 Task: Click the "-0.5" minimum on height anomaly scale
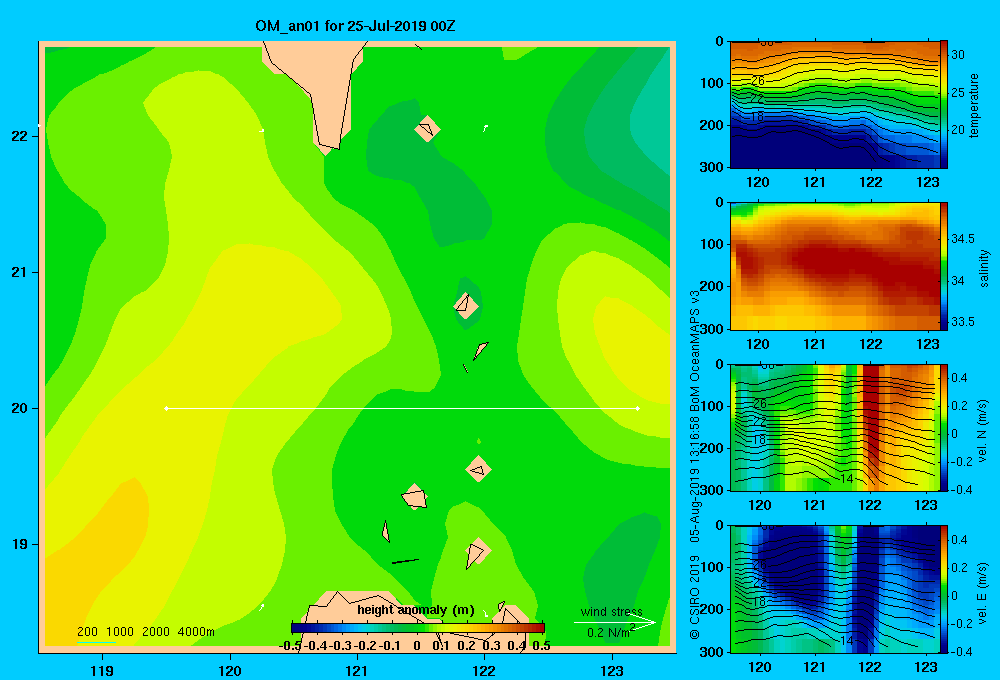pos(290,646)
